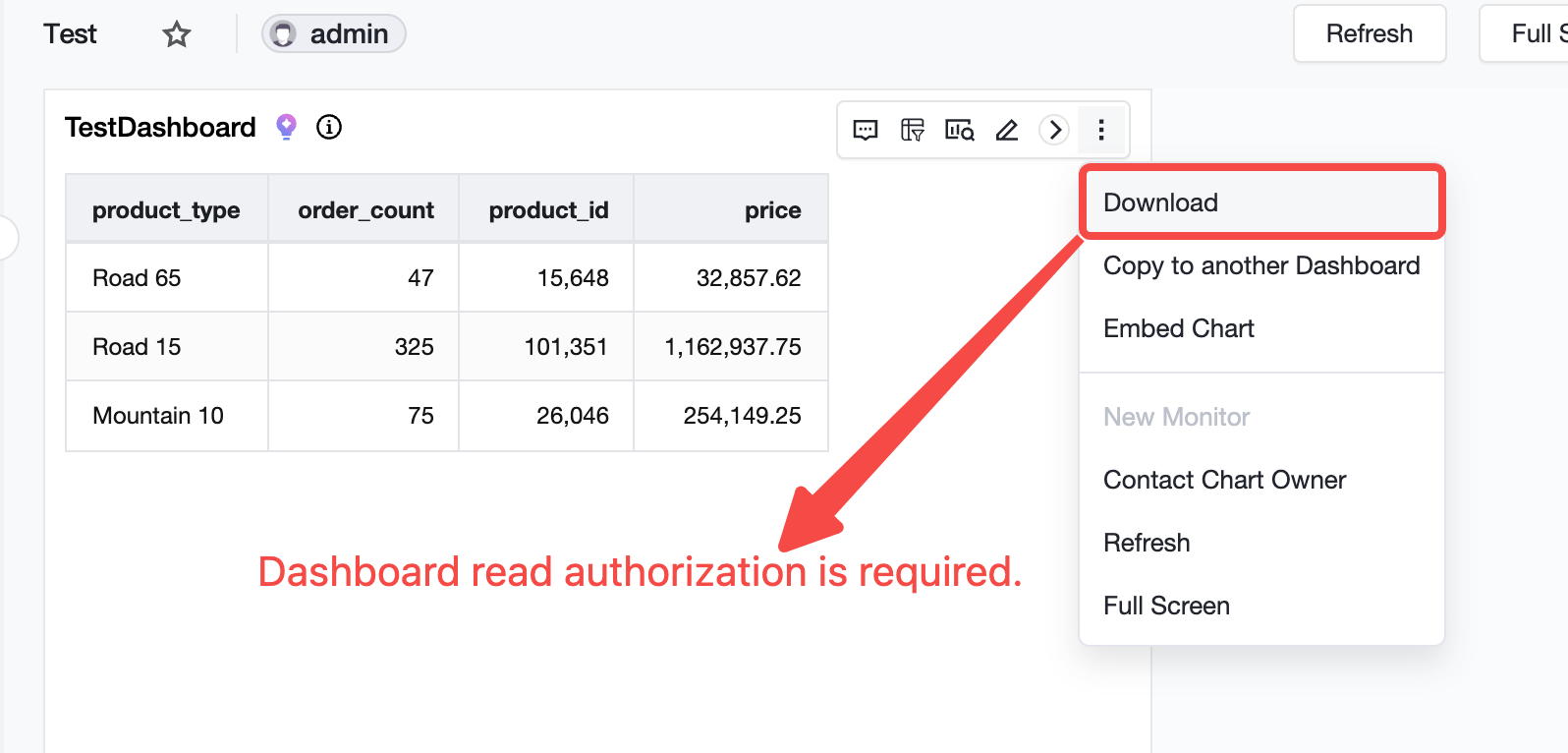Click the table filter icon in toolbar
This screenshot has height=753, width=1568.
tap(913, 130)
